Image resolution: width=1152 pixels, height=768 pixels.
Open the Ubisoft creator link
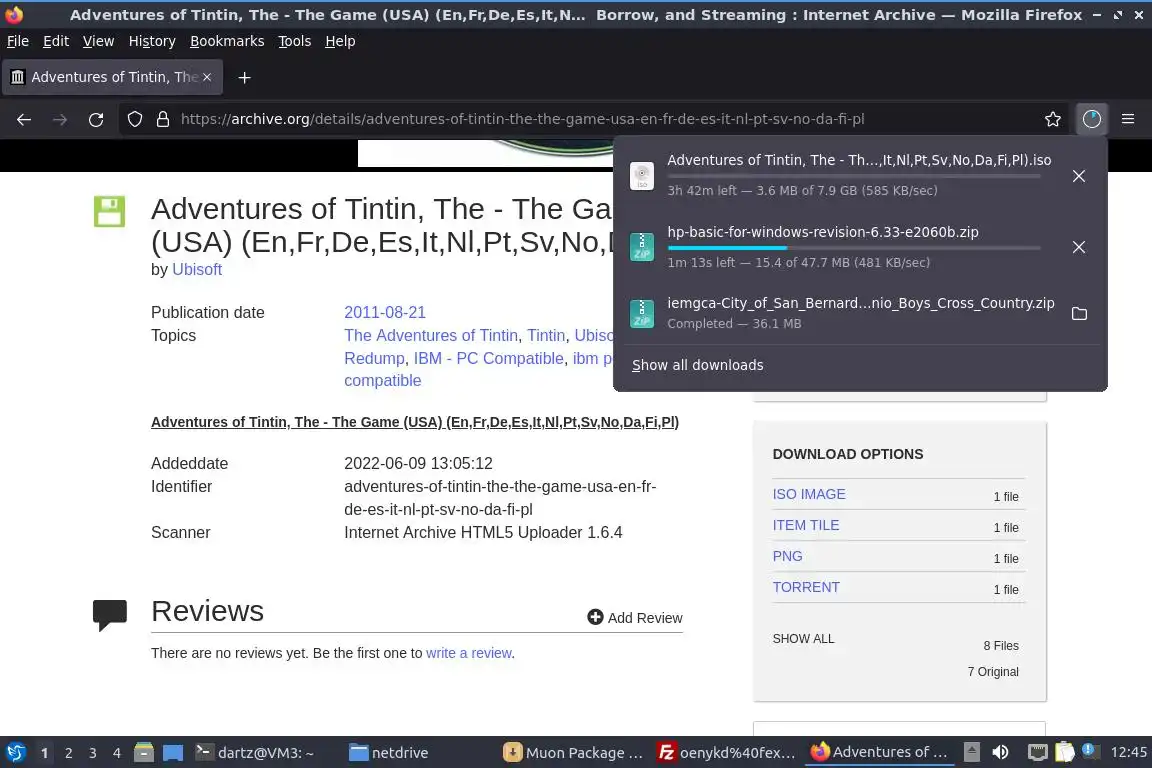pyautogui.click(x=197, y=270)
